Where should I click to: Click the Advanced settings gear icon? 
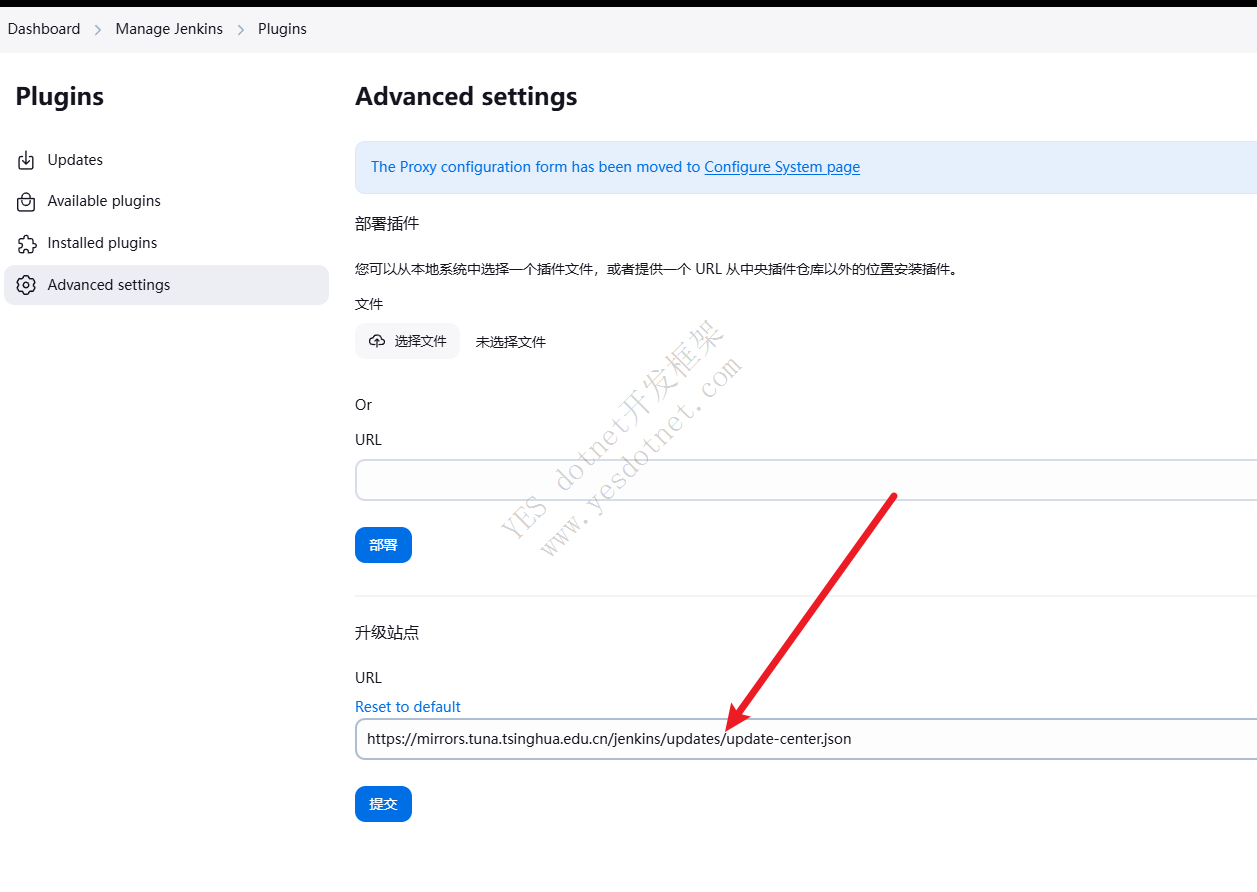(x=27, y=285)
